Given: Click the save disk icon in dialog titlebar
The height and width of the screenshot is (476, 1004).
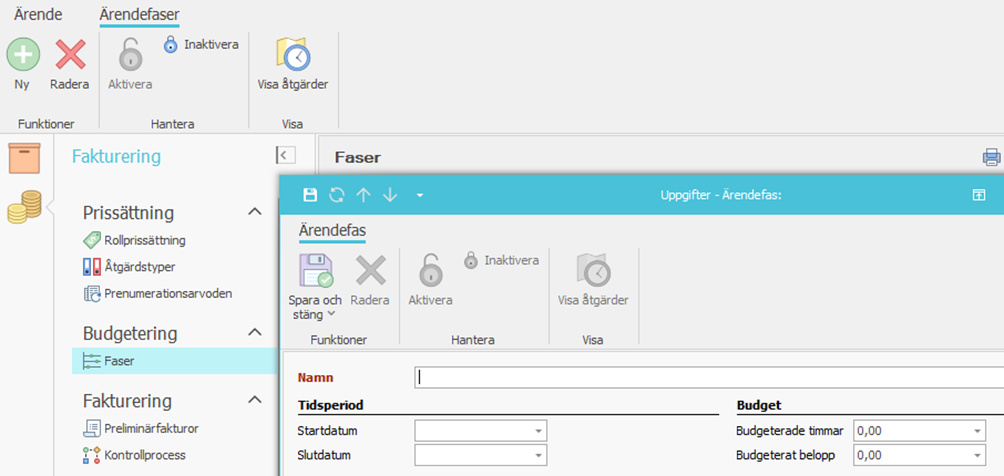Looking at the screenshot, I should point(310,195).
